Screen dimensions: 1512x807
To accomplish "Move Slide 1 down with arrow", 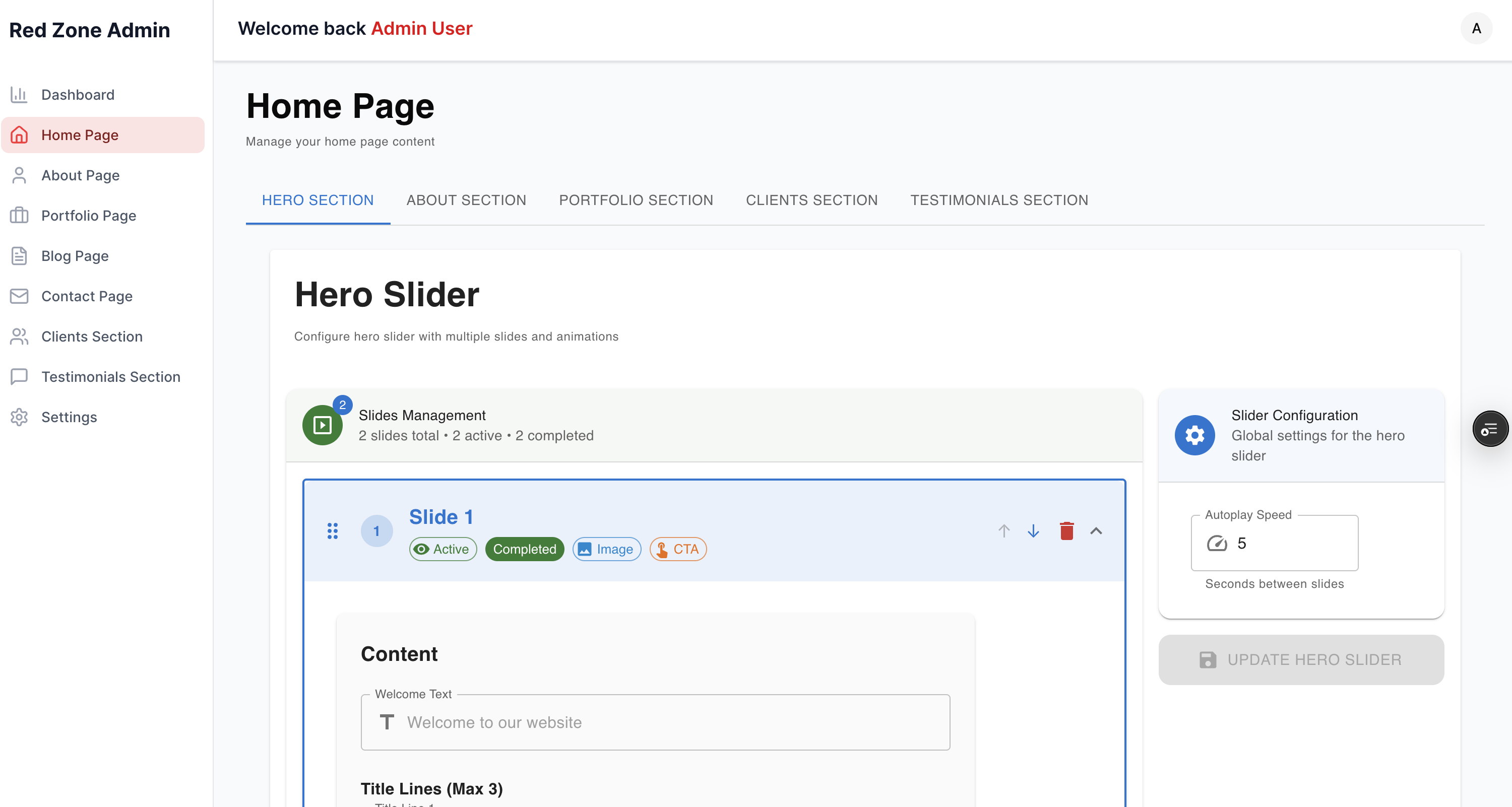I will pos(1033,531).
